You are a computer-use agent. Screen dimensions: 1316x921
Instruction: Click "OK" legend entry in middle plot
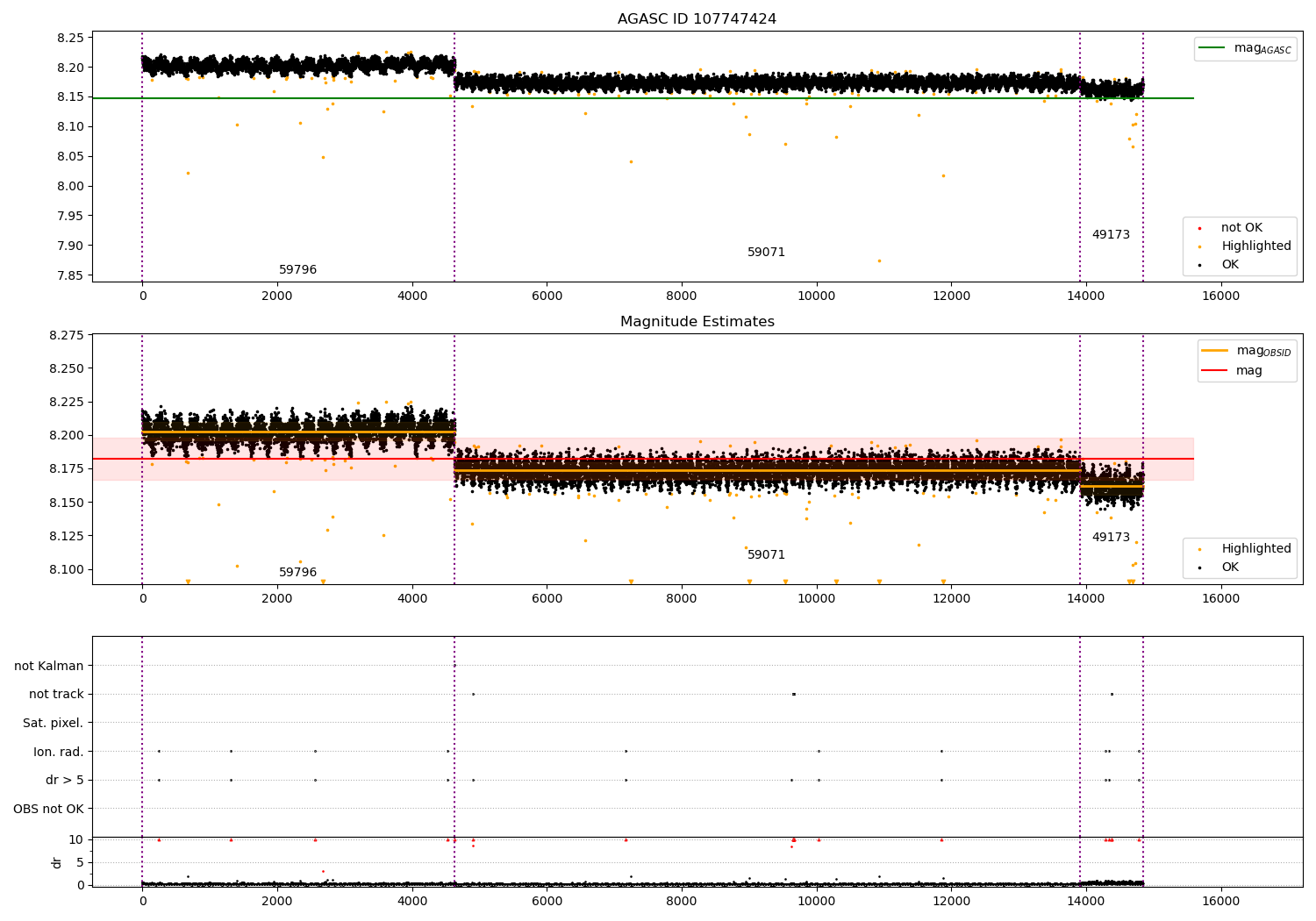(x=1230, y=568)
